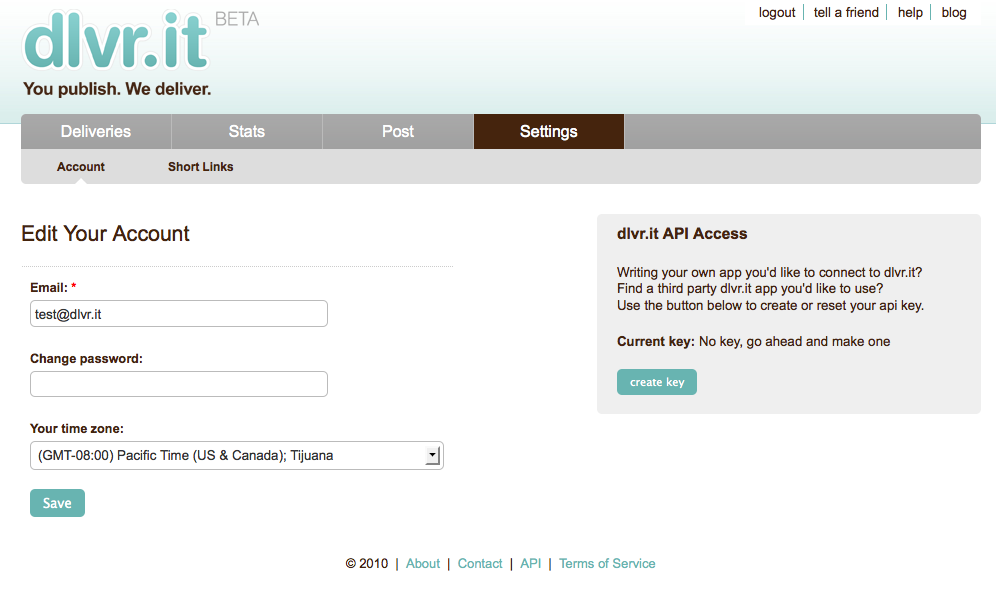Click the logout link
Screen dimensions: 996x593
(777, 13)
